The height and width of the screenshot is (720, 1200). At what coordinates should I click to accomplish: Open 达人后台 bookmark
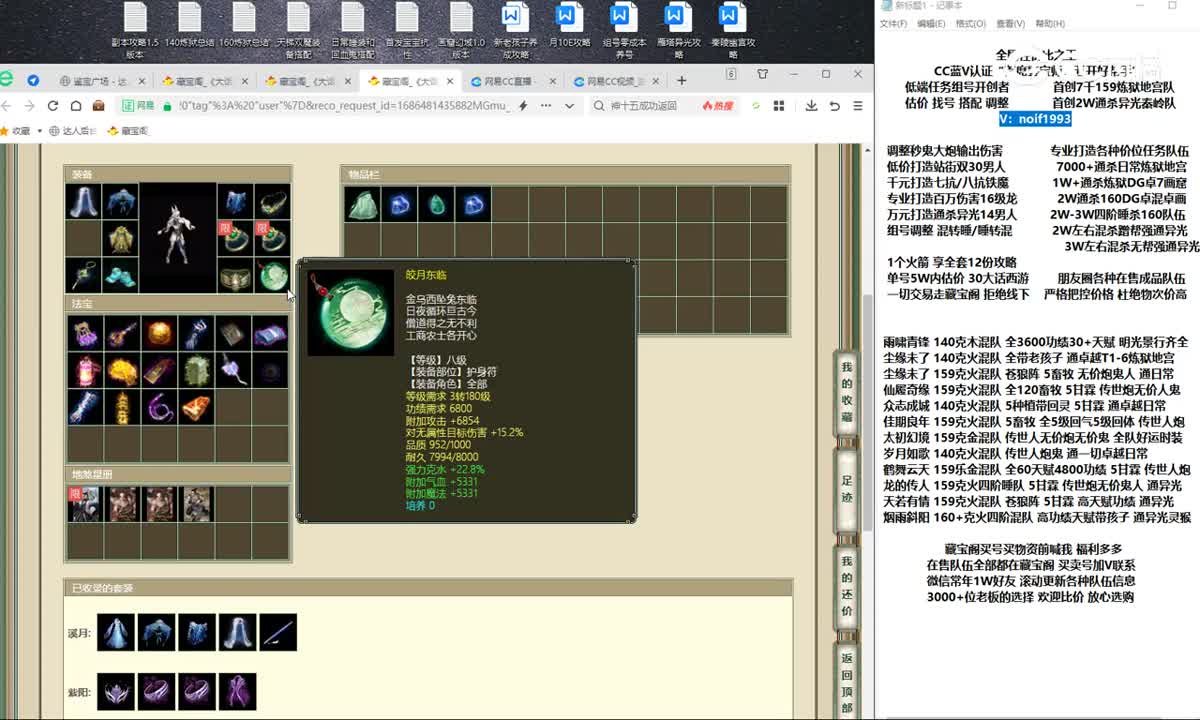point(72,131)
